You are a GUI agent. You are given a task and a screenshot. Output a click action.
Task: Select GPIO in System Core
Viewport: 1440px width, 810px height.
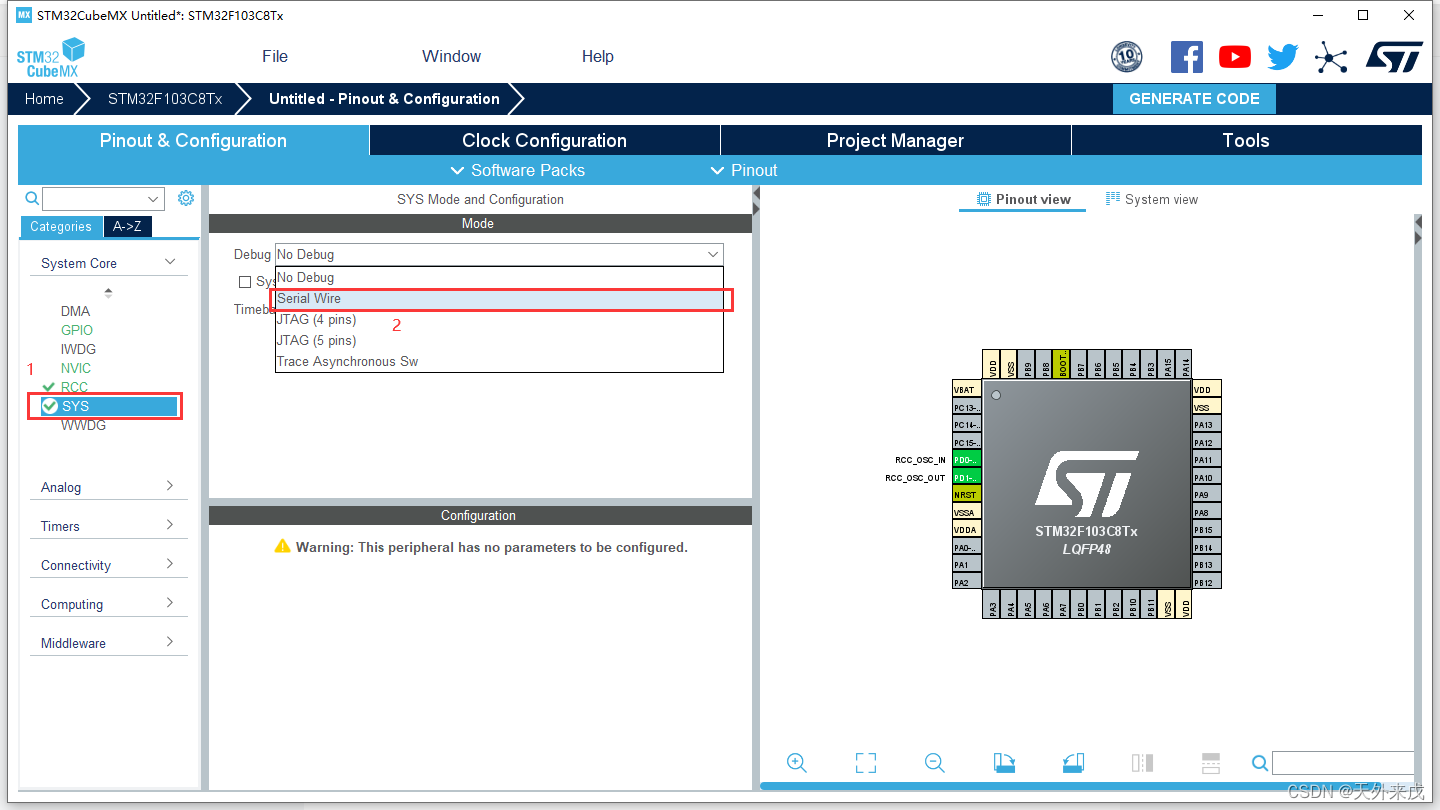click(x=76, y=330)
